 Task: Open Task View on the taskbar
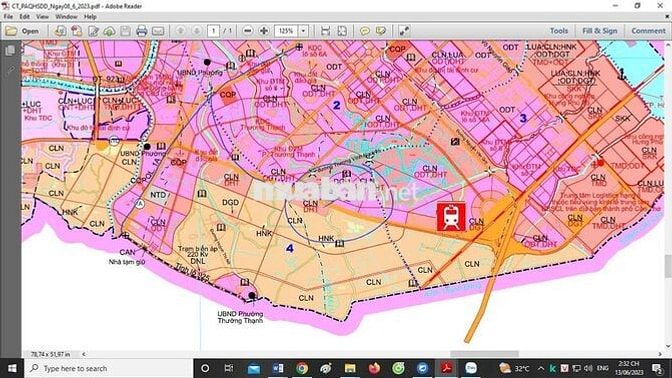click(229, 368)
